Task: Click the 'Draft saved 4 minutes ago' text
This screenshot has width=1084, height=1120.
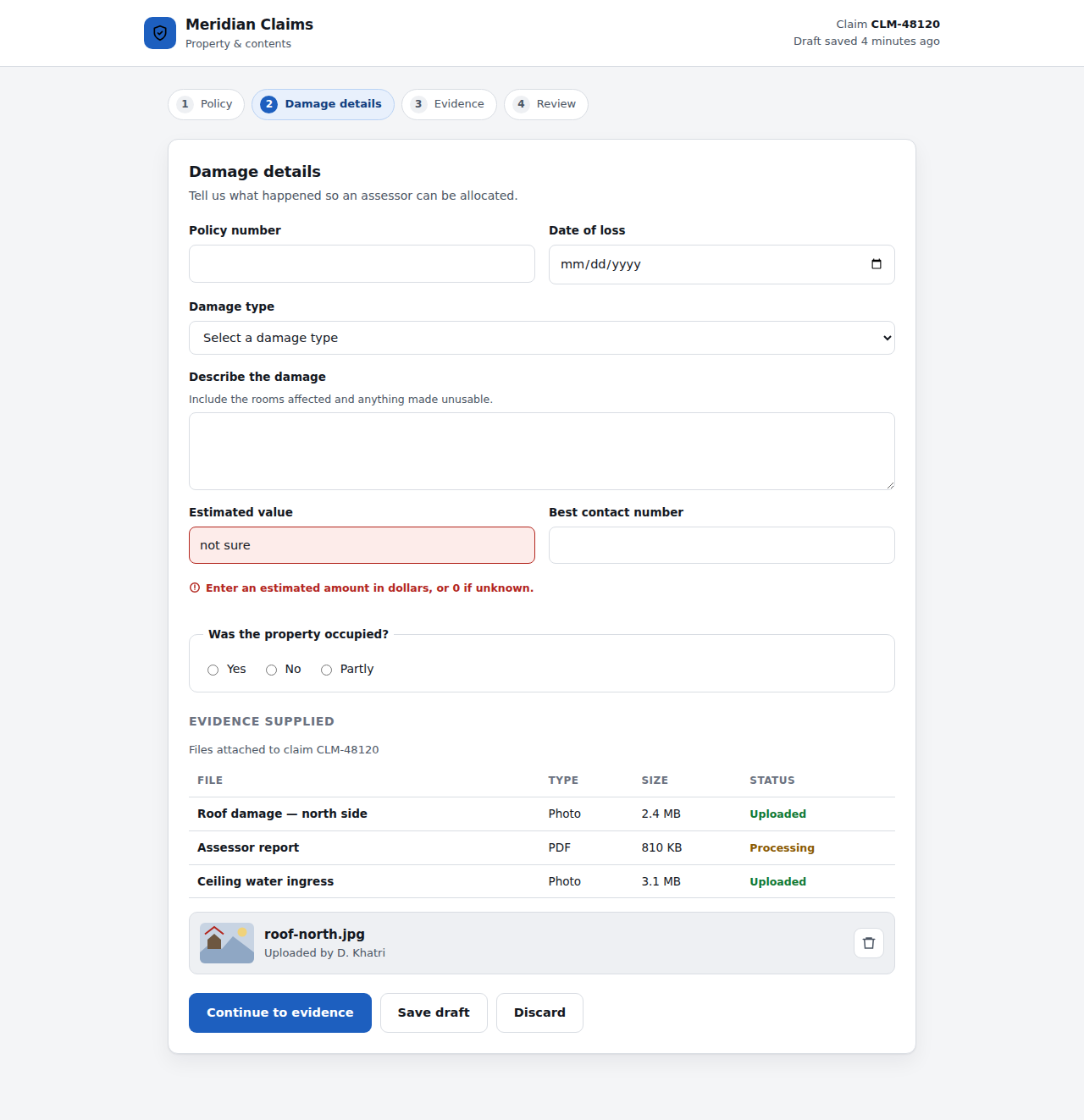Action: (866, 41)
